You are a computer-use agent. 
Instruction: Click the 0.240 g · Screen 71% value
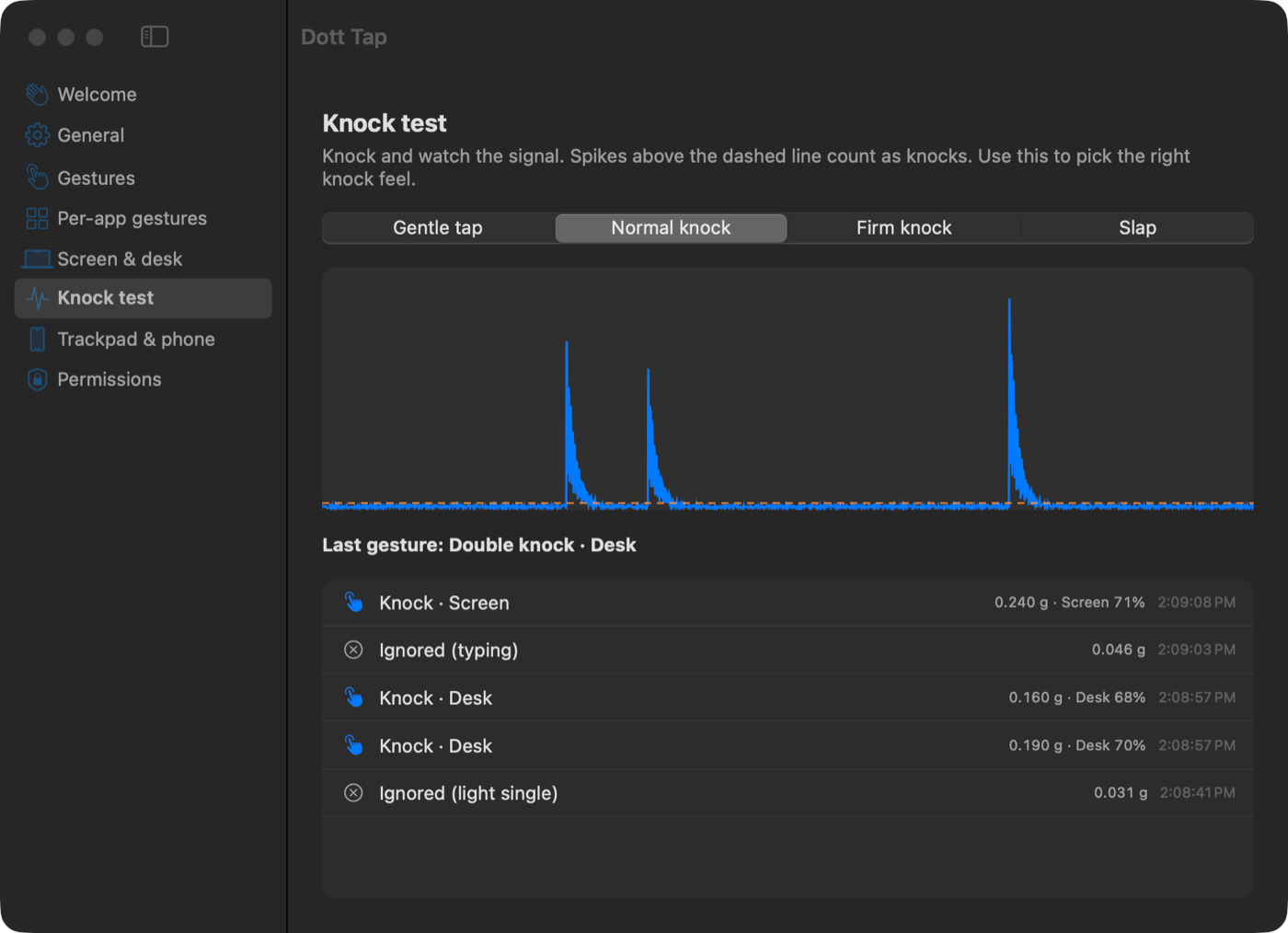click(1069, 603)
